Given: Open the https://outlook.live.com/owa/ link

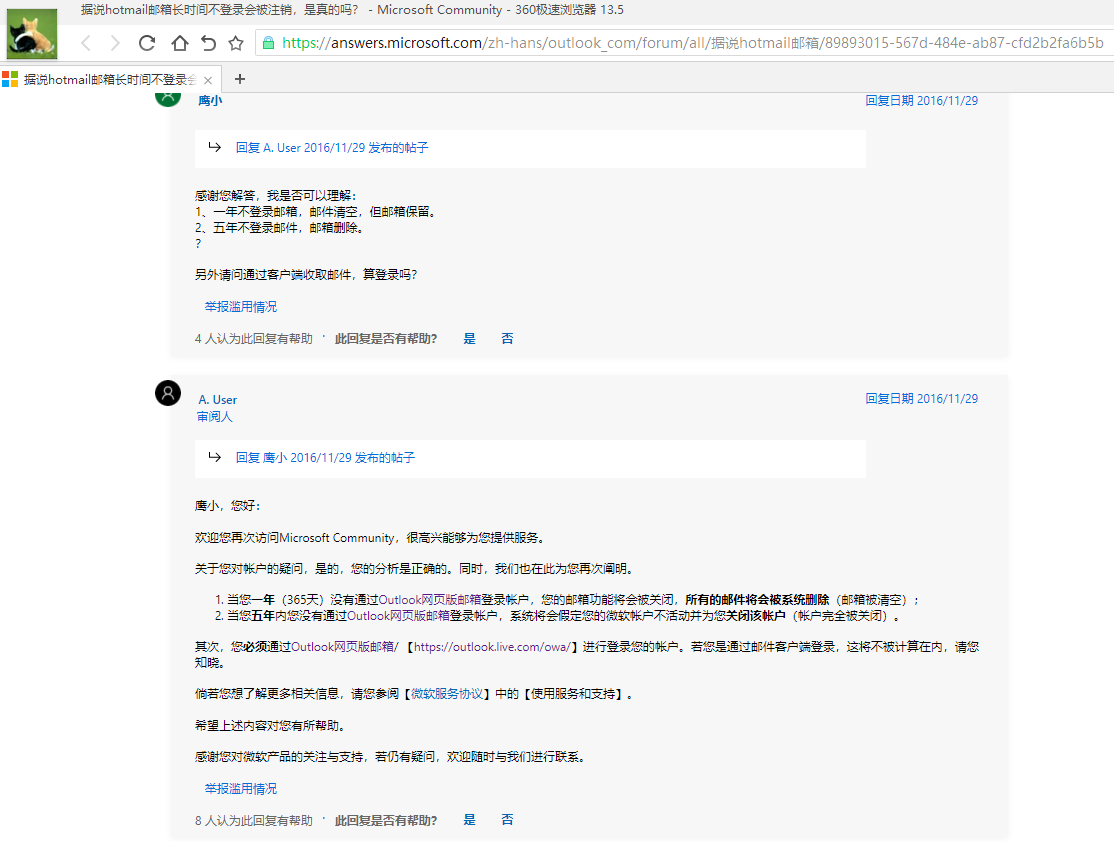Looking at the screenshot, I should tap(492, 647).
